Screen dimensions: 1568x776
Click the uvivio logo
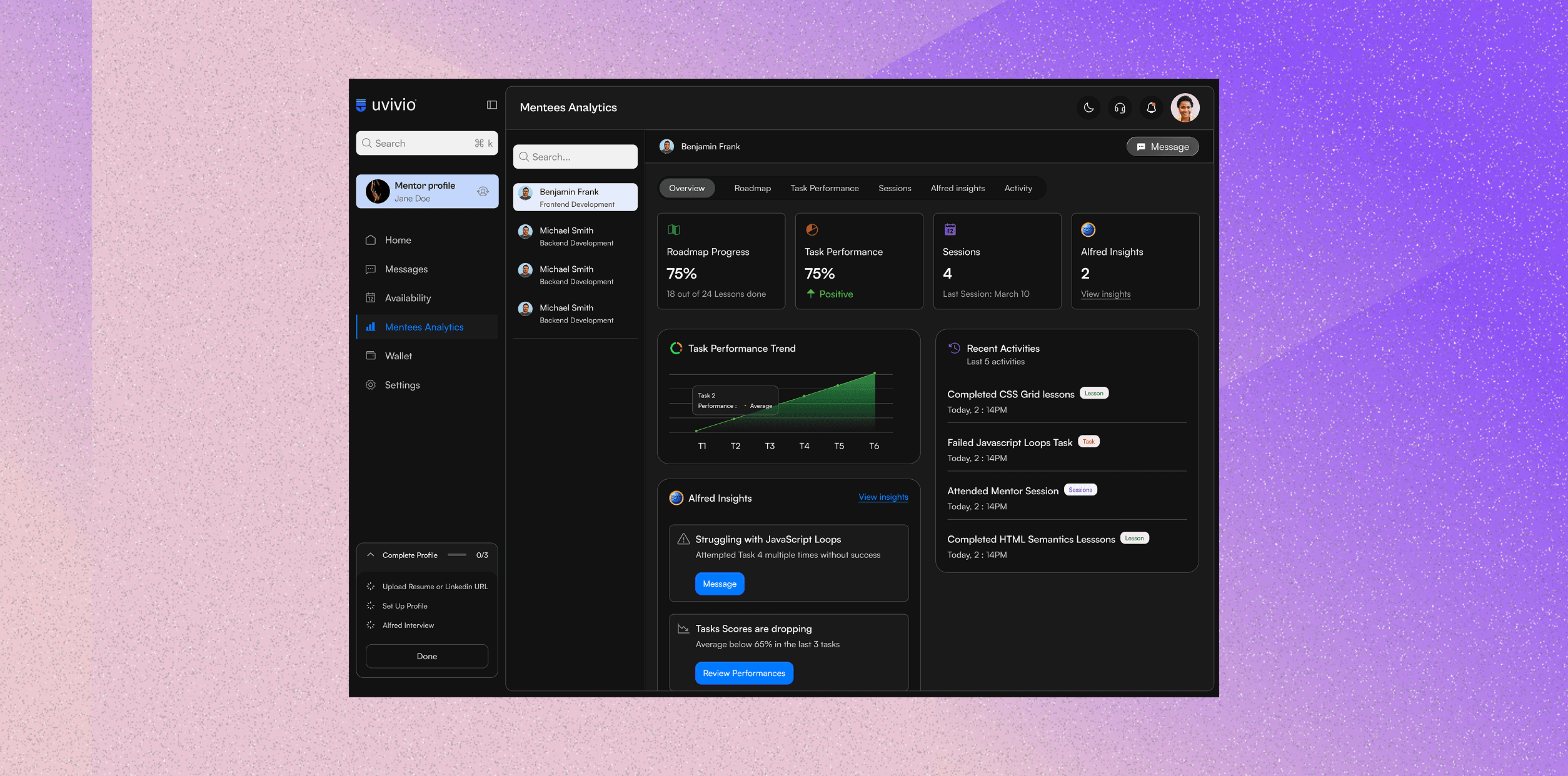(386, 105)
